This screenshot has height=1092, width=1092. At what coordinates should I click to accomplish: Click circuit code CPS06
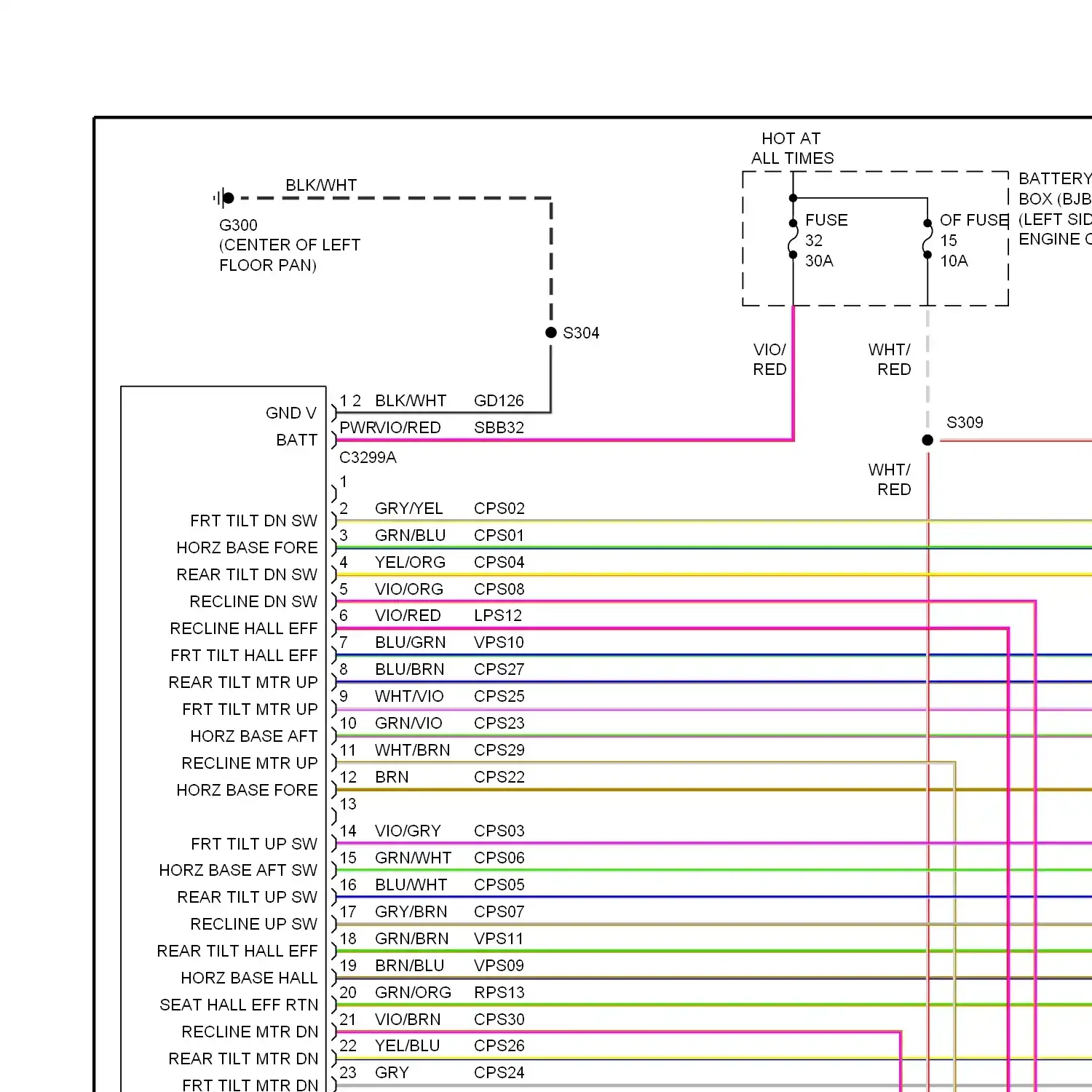pyautogui.click(x=499, y=858)
